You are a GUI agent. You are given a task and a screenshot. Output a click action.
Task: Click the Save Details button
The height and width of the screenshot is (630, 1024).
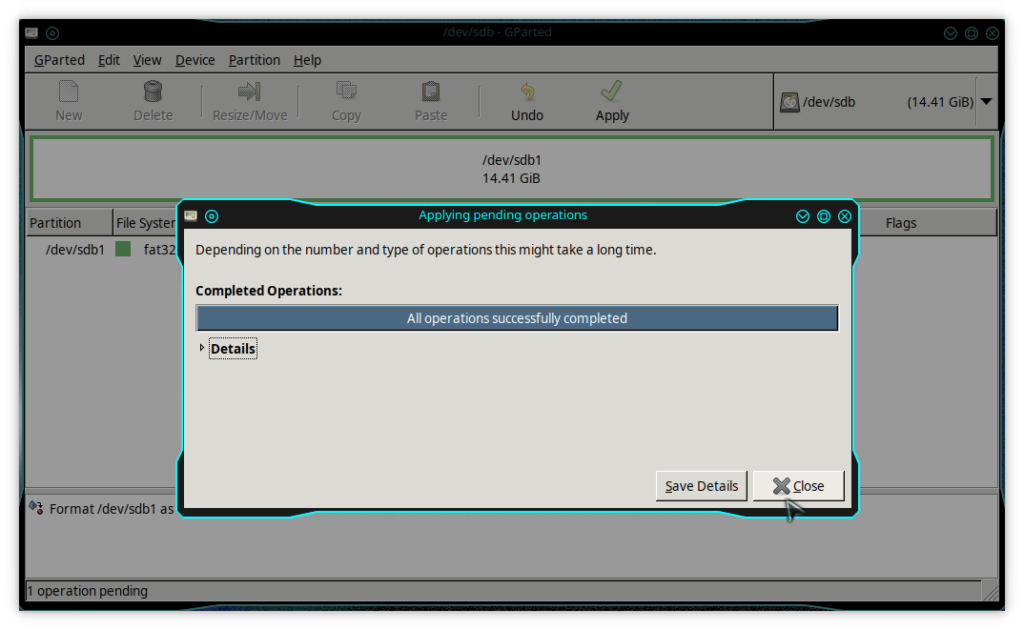coord(701,486)
